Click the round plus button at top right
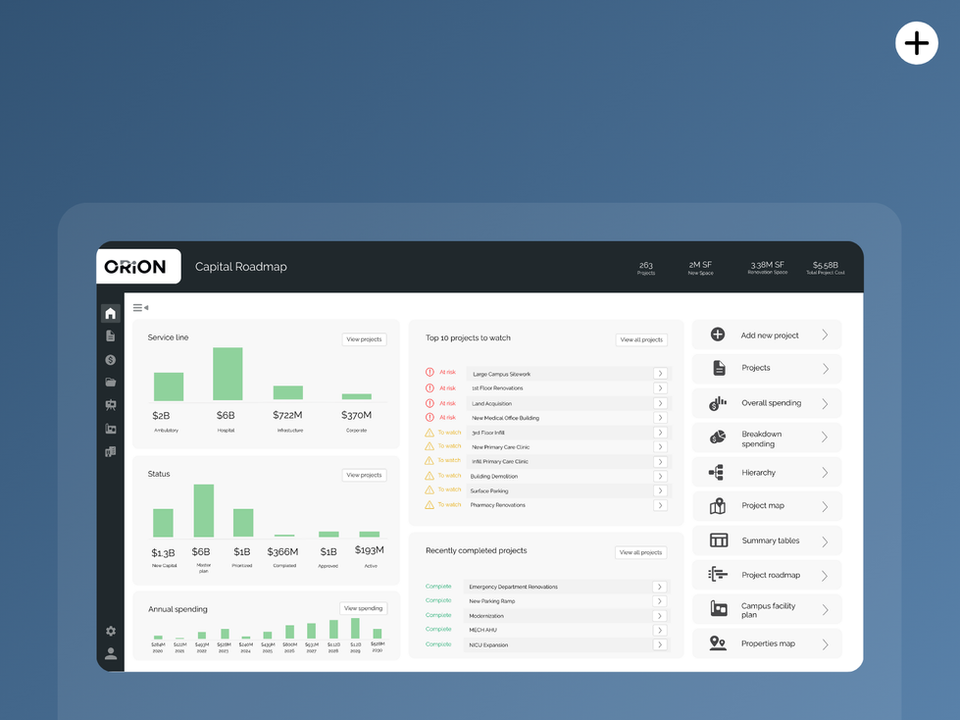Screen dimensions: 960x720 (x=917, y=43)
